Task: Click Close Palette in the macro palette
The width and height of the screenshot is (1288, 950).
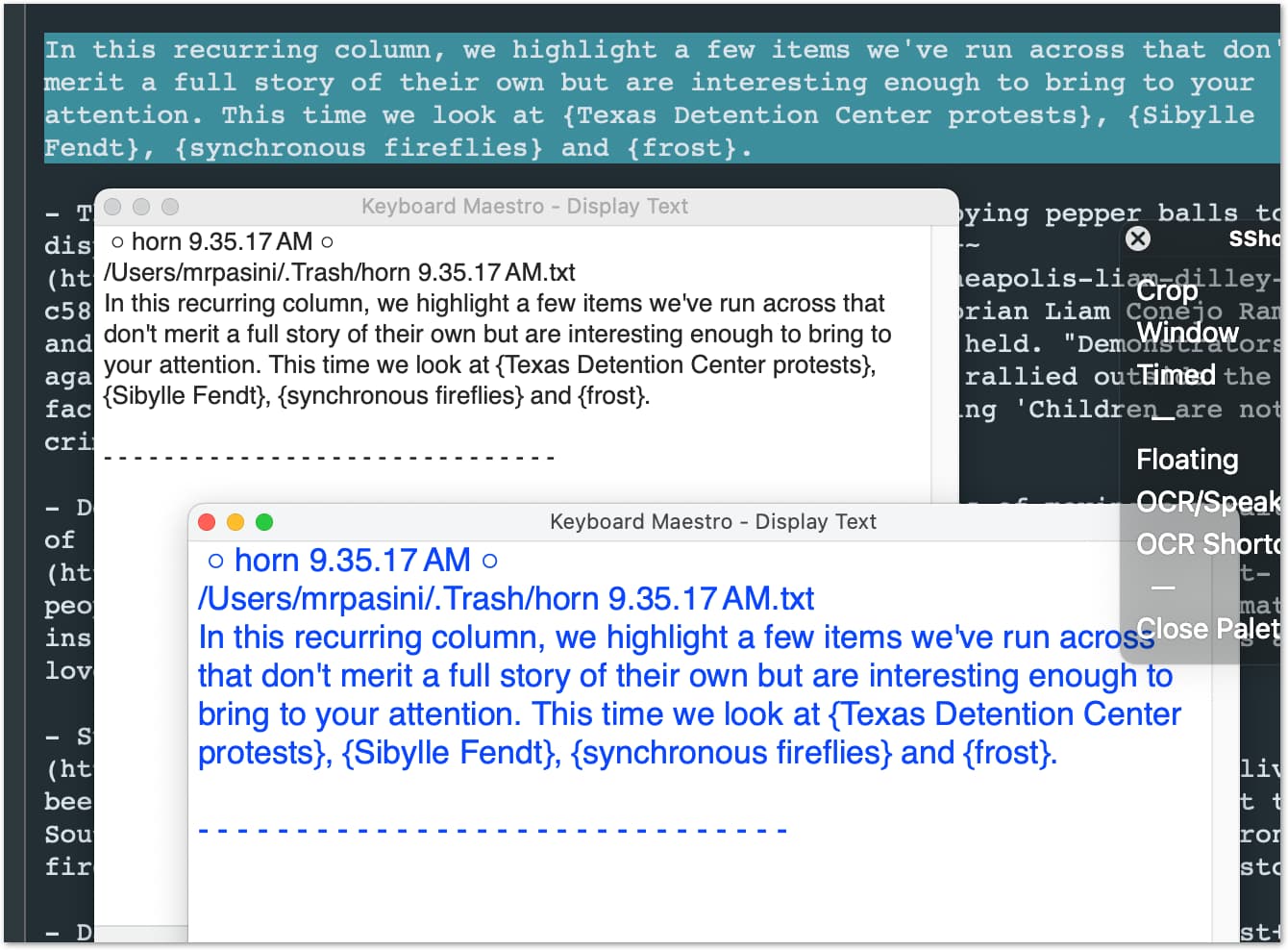Action: click(1207, 629)
